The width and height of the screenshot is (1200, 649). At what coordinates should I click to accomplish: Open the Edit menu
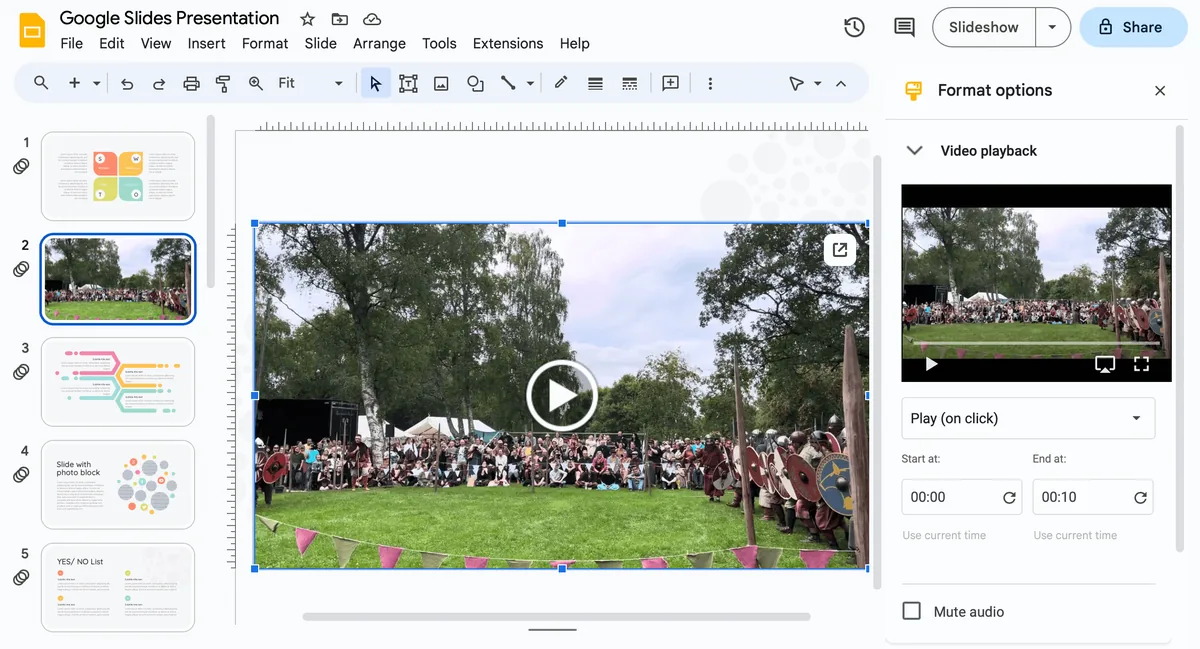pos(112,43)
